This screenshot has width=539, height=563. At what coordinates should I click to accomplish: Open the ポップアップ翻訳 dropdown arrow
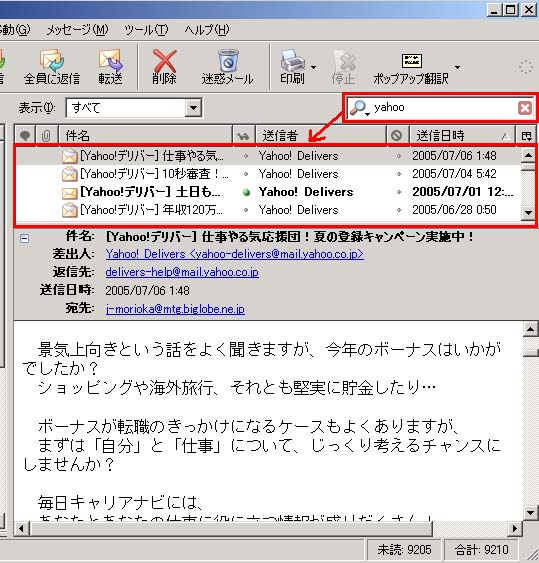457,67
